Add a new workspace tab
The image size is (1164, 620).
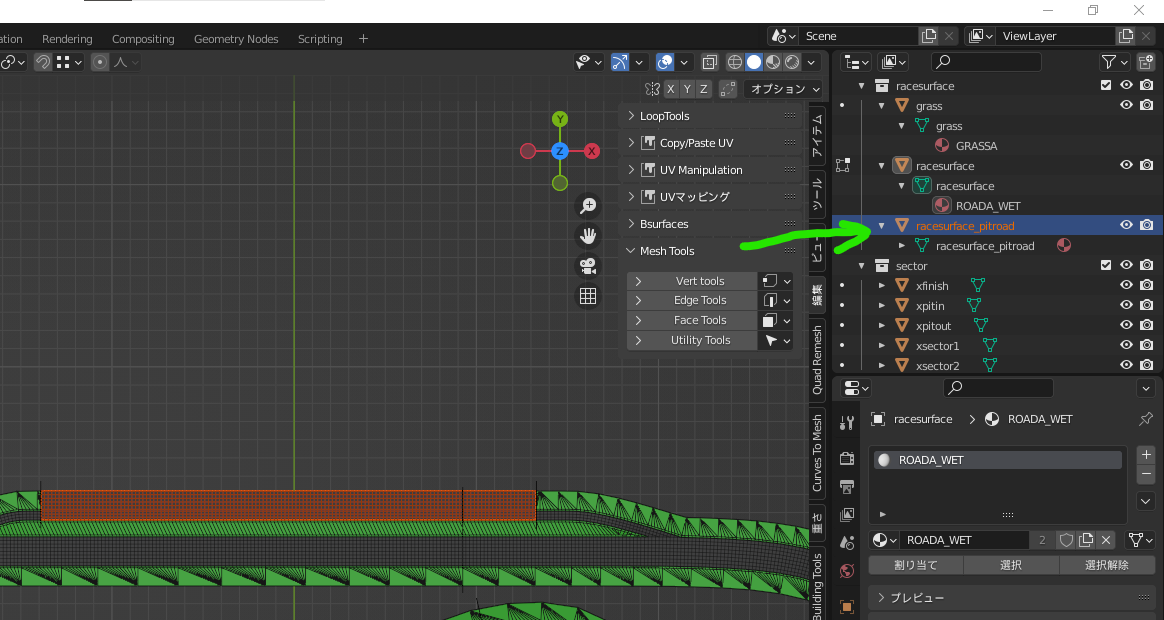[363, 39]
